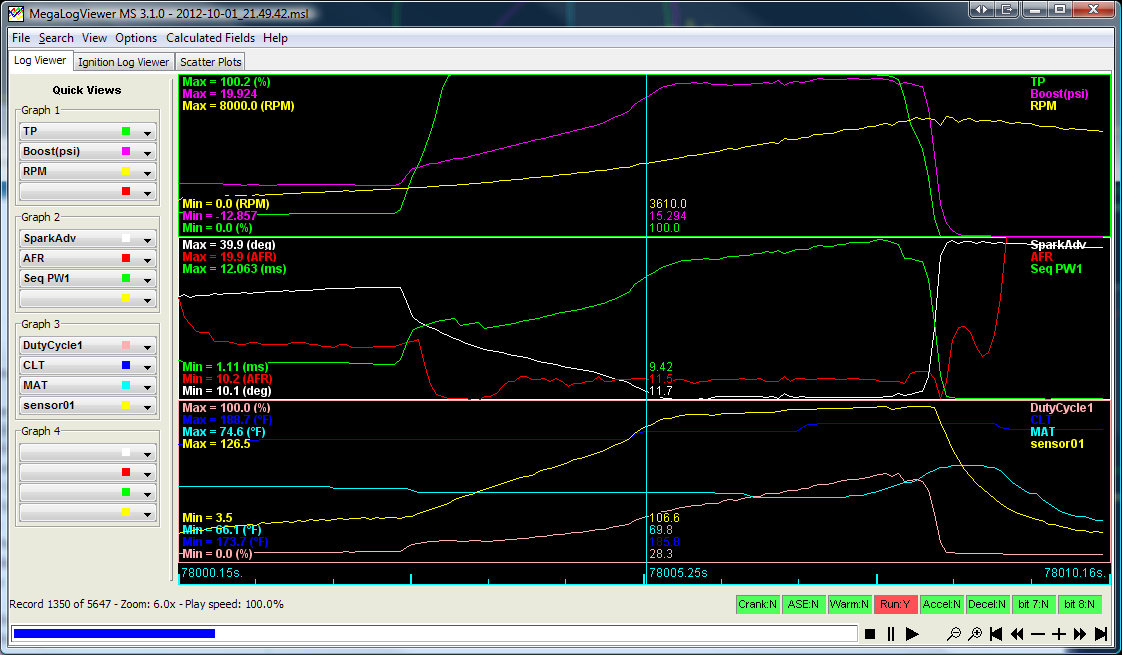Click the Warm:N status indicator

point(849,604)
